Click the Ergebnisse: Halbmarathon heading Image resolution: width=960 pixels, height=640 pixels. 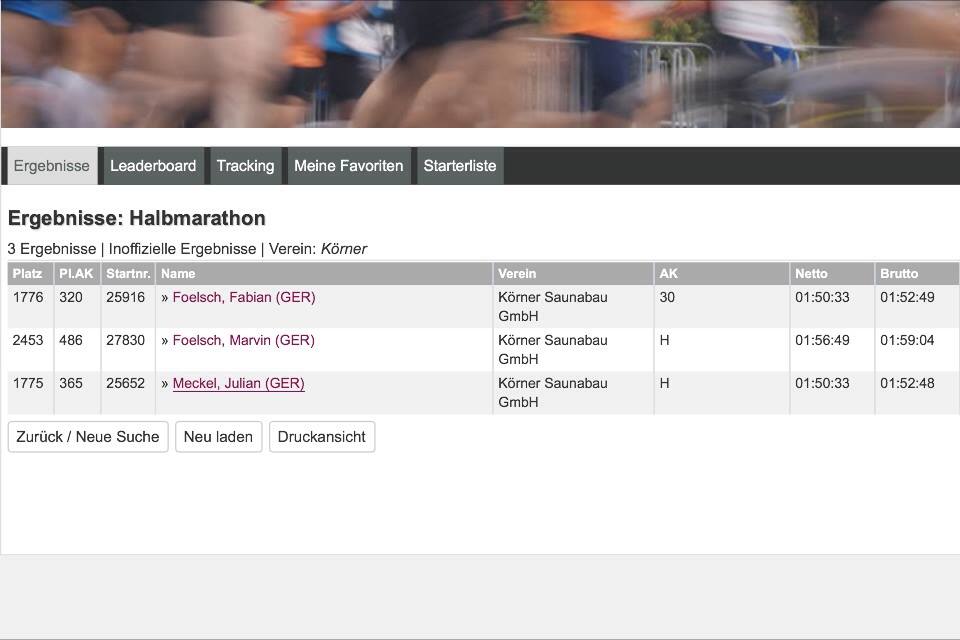(x=137, y=218)
